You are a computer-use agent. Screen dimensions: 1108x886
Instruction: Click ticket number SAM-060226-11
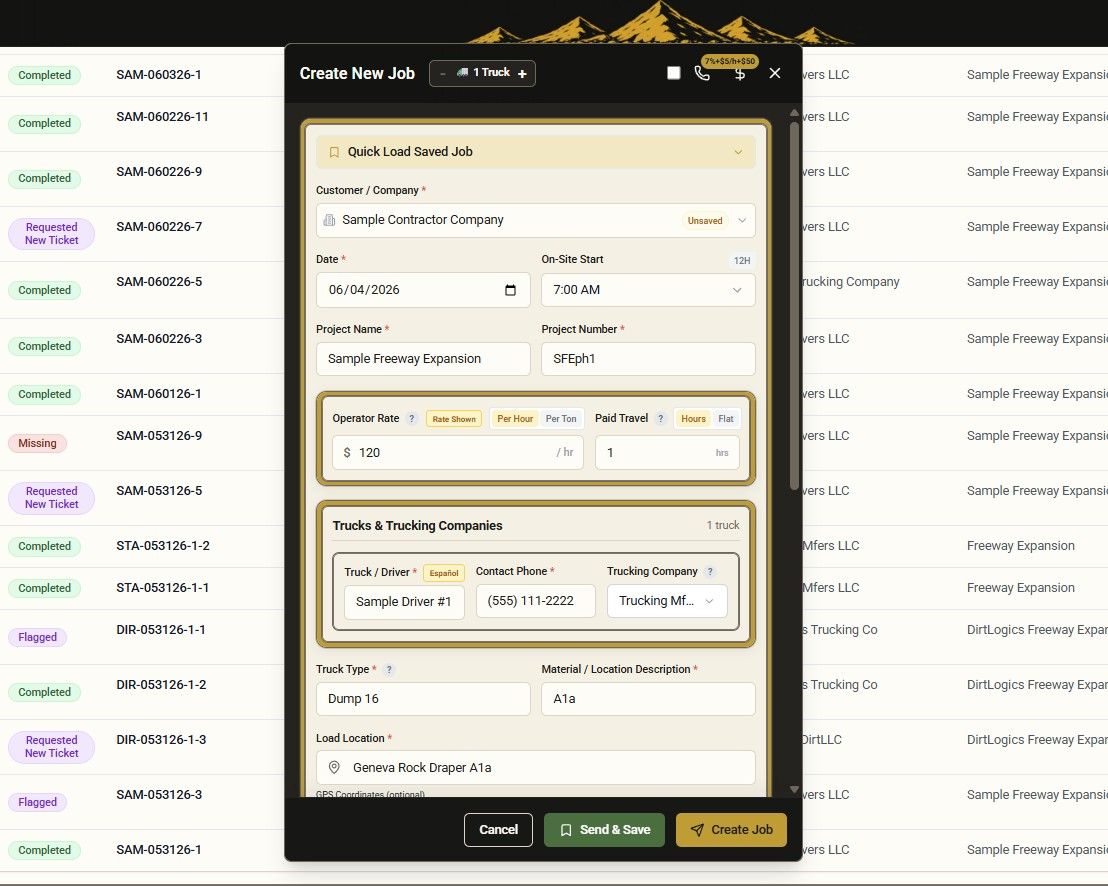[x=163, y=117]
